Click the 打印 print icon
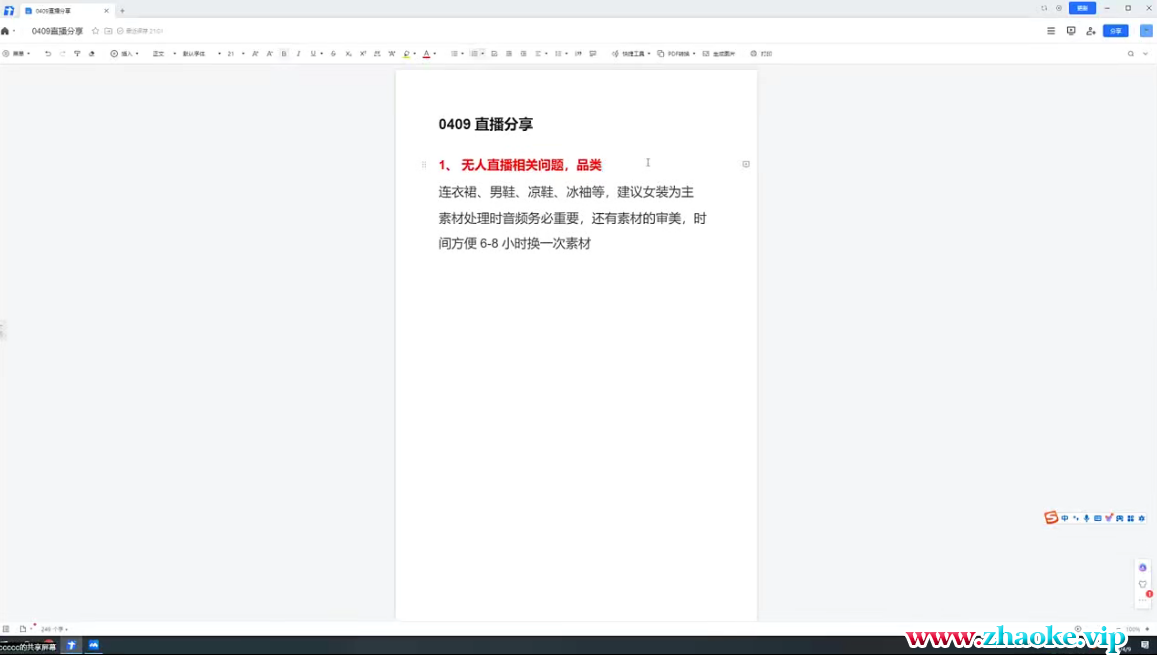 761,54
